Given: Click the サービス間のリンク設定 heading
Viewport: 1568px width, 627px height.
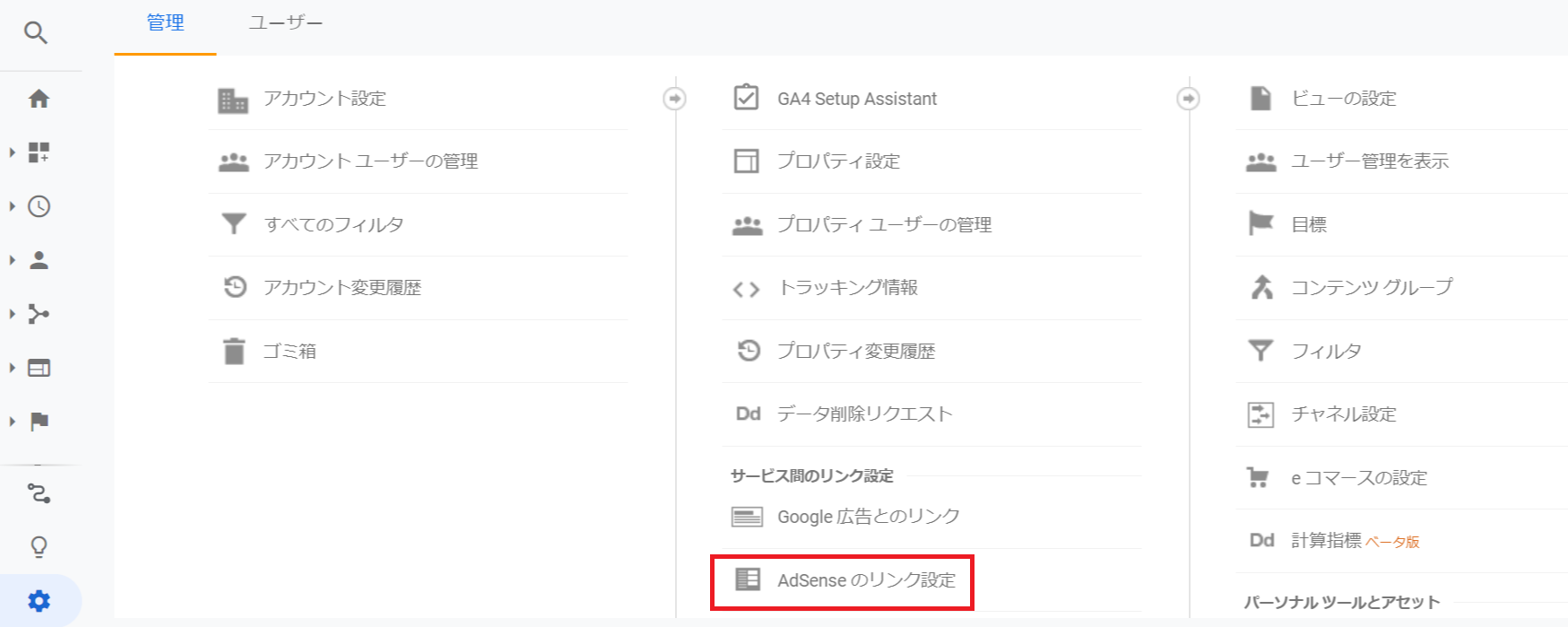Looking at the screenshot, I should (811, 476).
